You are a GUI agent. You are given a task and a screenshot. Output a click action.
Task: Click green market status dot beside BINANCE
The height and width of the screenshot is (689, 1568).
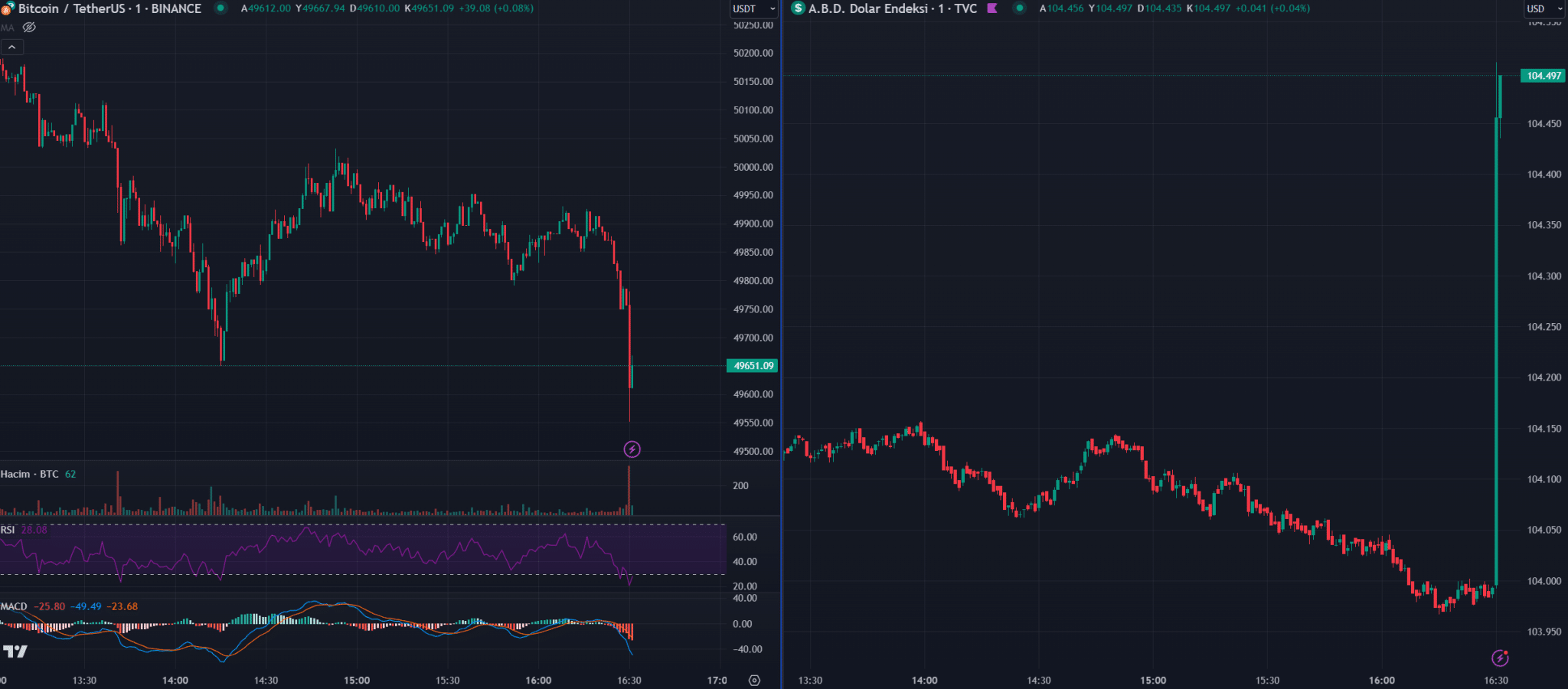coord(220,8)
